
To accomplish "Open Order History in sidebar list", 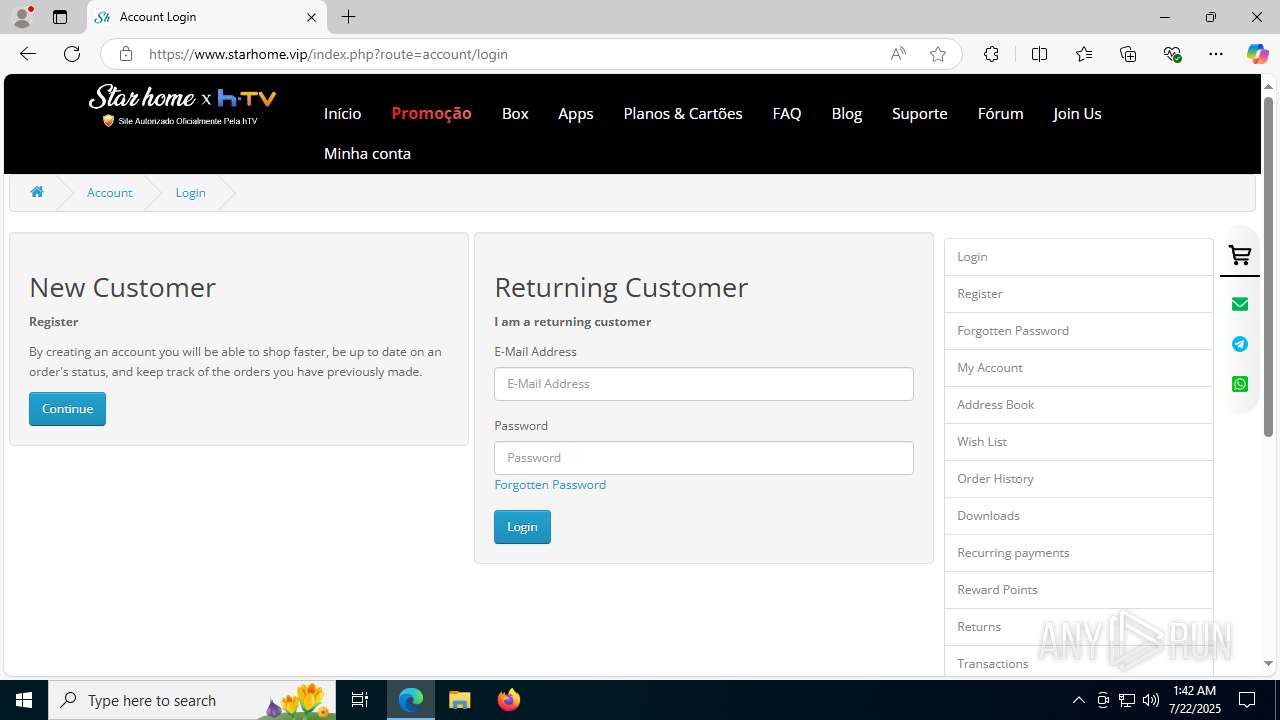I will (1079, 479).
